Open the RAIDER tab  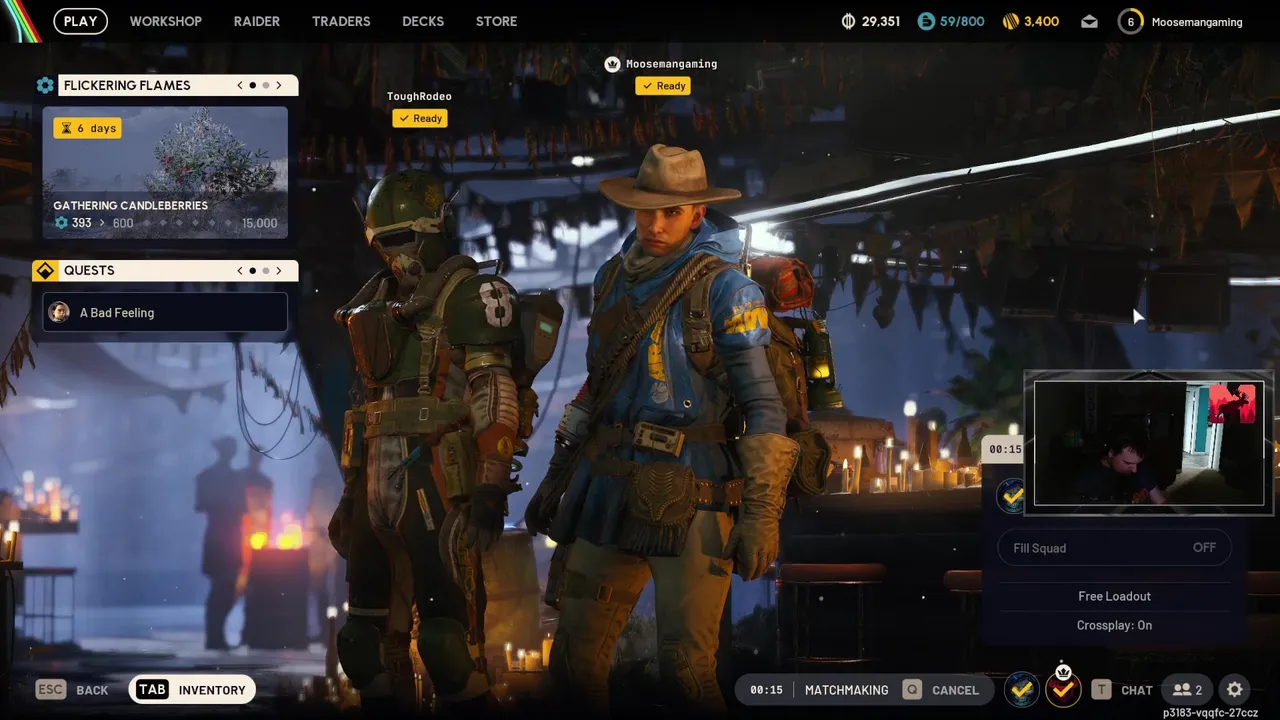tap(257, 21)
